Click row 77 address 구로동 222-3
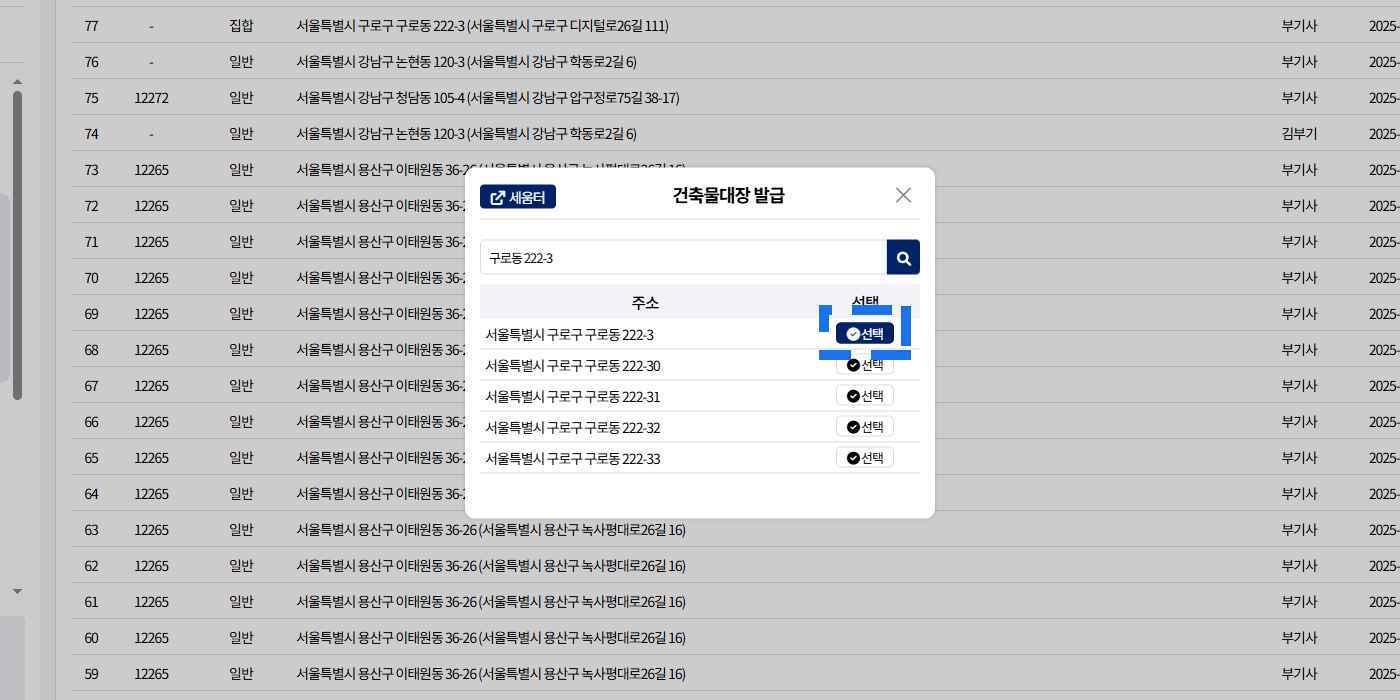The height and width of the screenshot is (700, 1400). point(482,26)
